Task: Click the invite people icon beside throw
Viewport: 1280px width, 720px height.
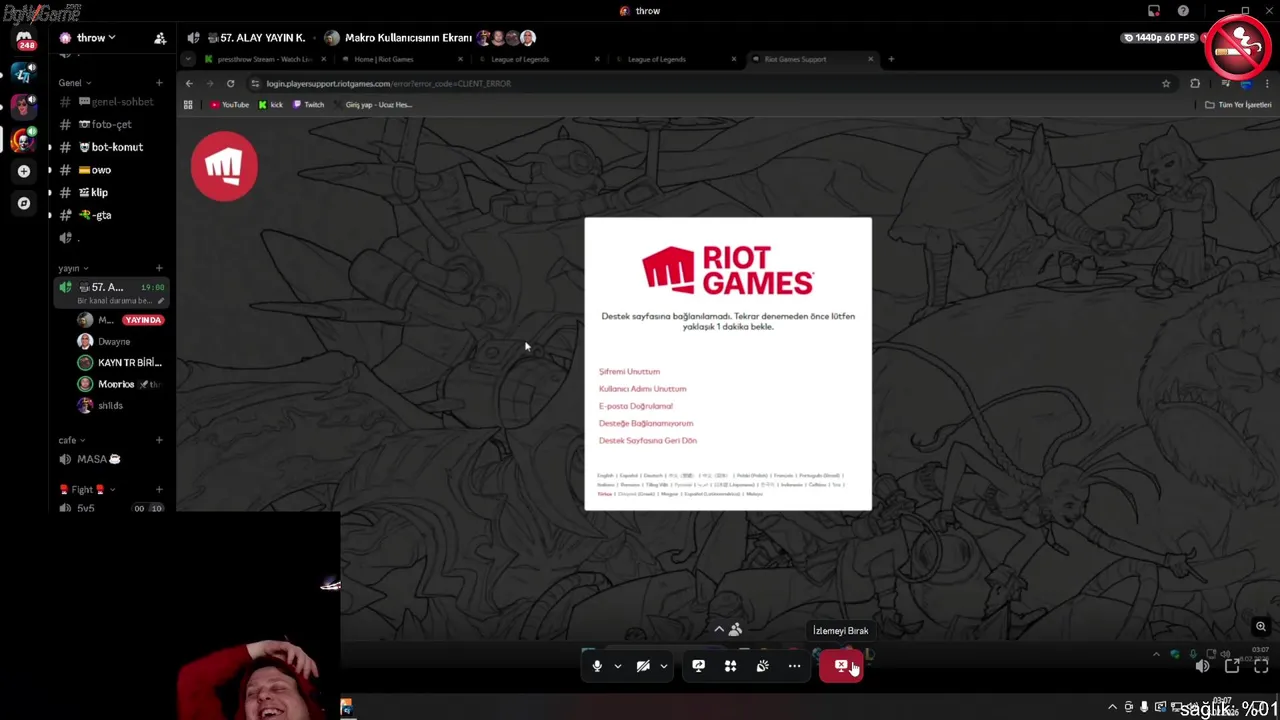Action: click(x=160, y=38)
